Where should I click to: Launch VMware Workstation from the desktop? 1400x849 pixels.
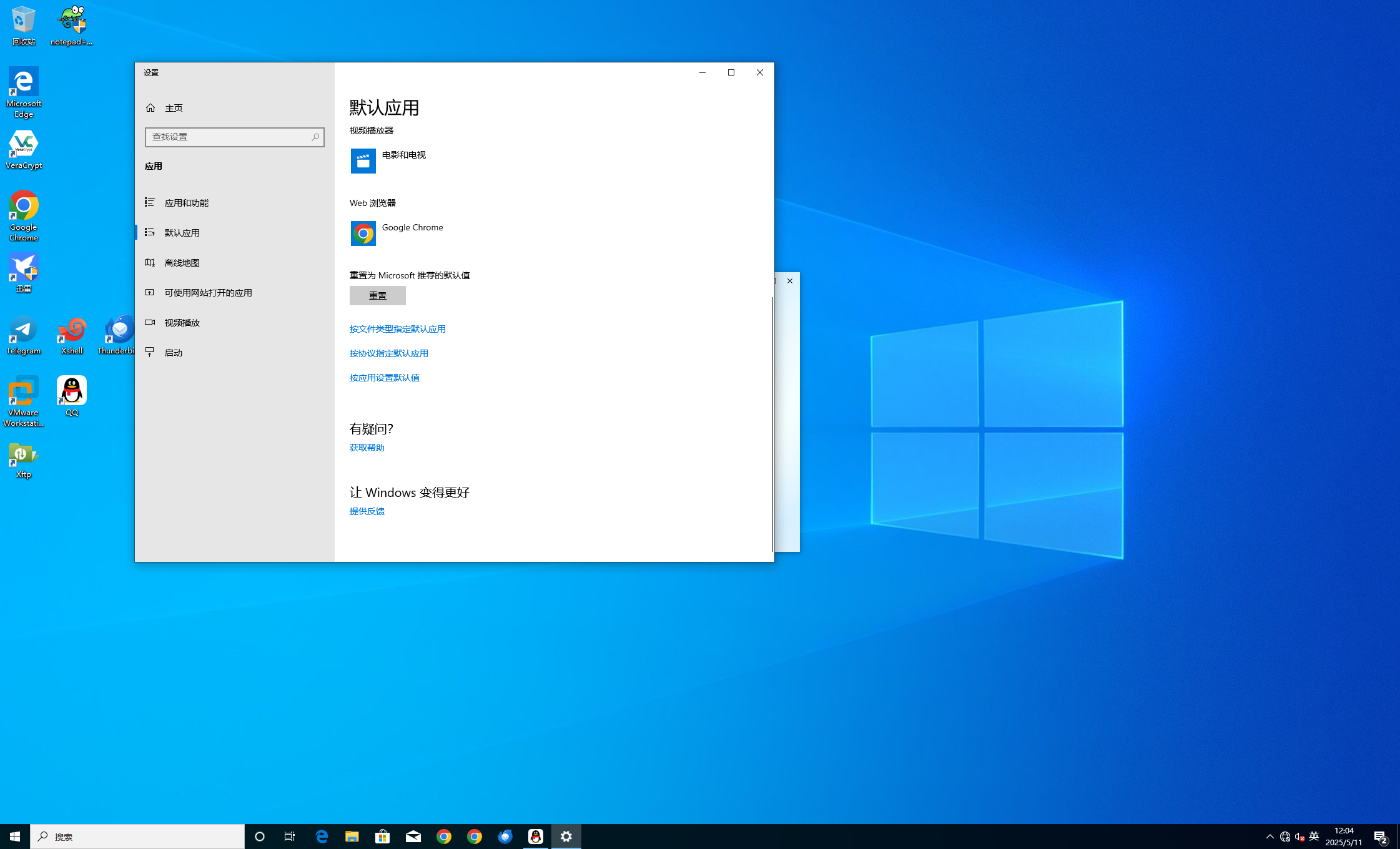pyautogui.click(x=24, y=401)
